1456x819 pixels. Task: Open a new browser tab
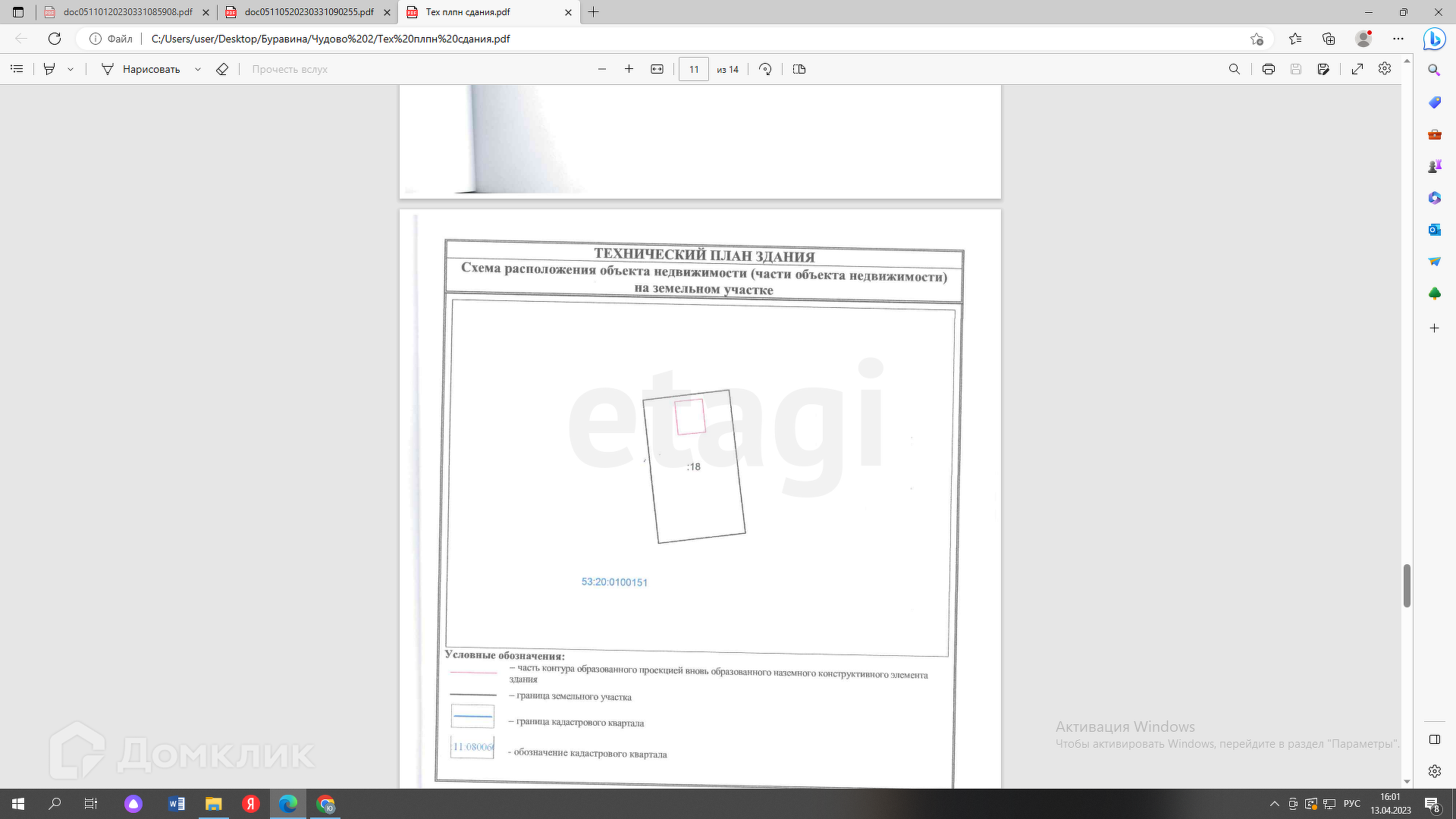point(594,12)
